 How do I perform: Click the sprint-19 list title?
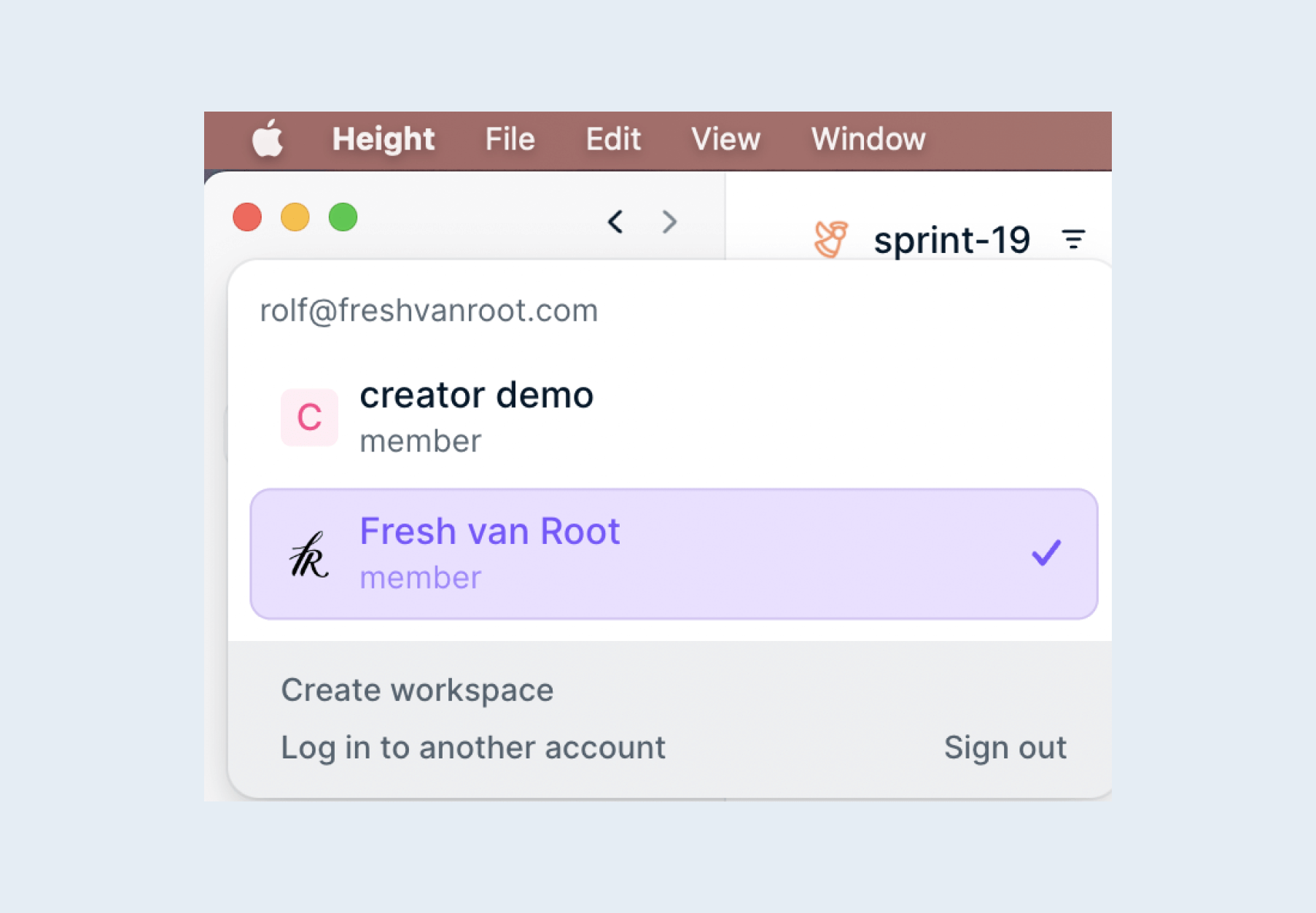pyautogui.click(x=952, y=240)
